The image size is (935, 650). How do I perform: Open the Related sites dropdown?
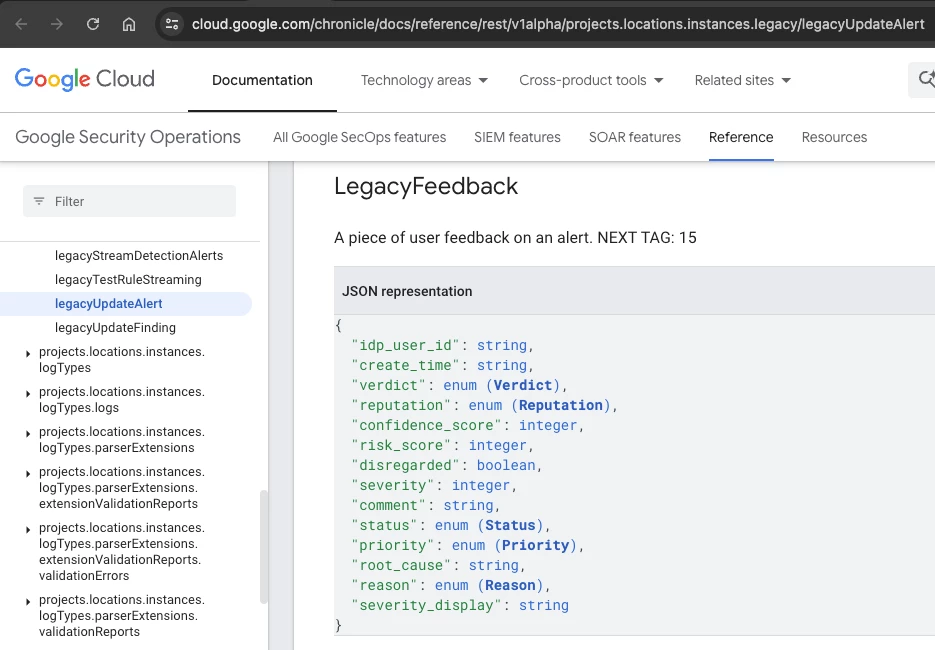742,80
